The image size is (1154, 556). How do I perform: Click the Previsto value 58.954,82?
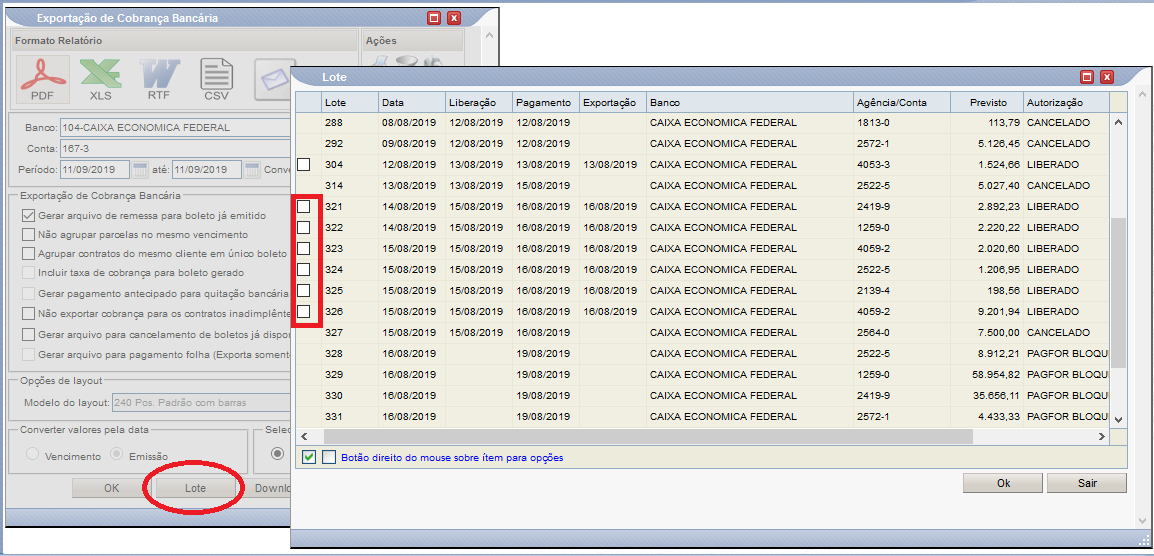(996, 375)
